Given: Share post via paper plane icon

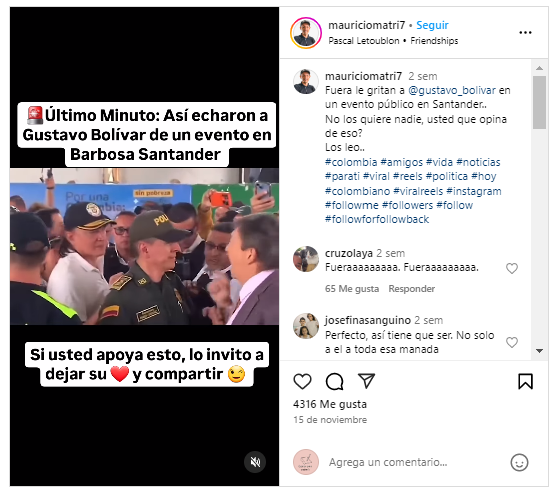Looking at the screenshot, I should coord(366,381).
